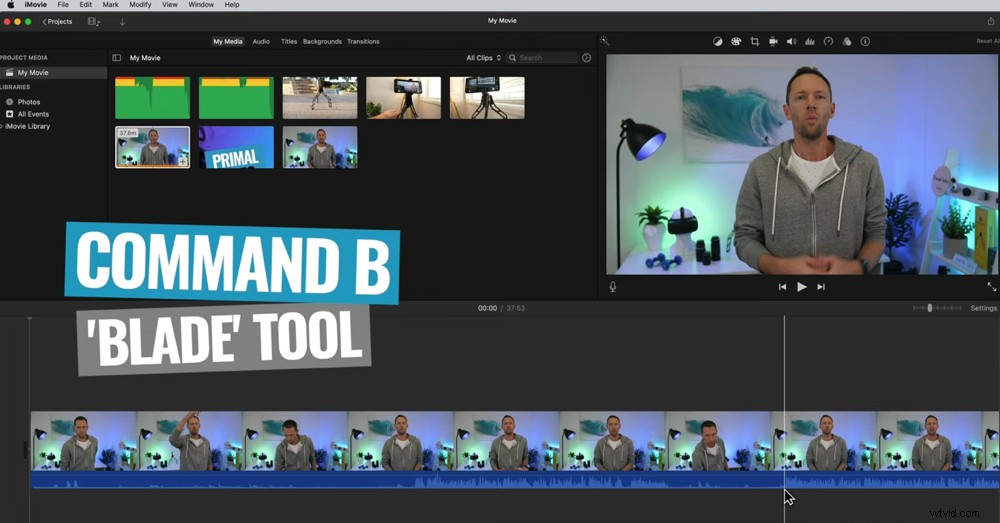Select the PRIMAL title clip thumbnail
The height and width of the screenshot is (523, 1000).
point(236,147)
